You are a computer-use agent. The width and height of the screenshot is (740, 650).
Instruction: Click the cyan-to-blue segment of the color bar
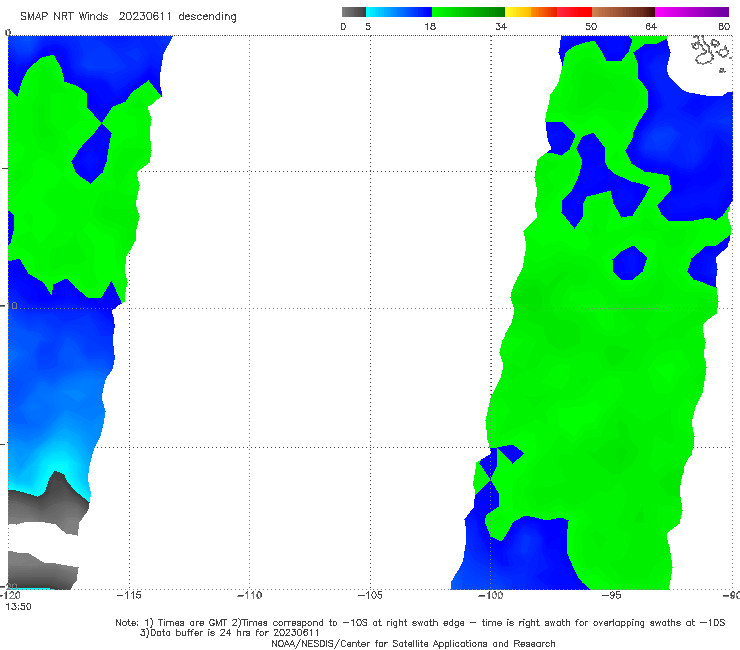tap(399, 12)
